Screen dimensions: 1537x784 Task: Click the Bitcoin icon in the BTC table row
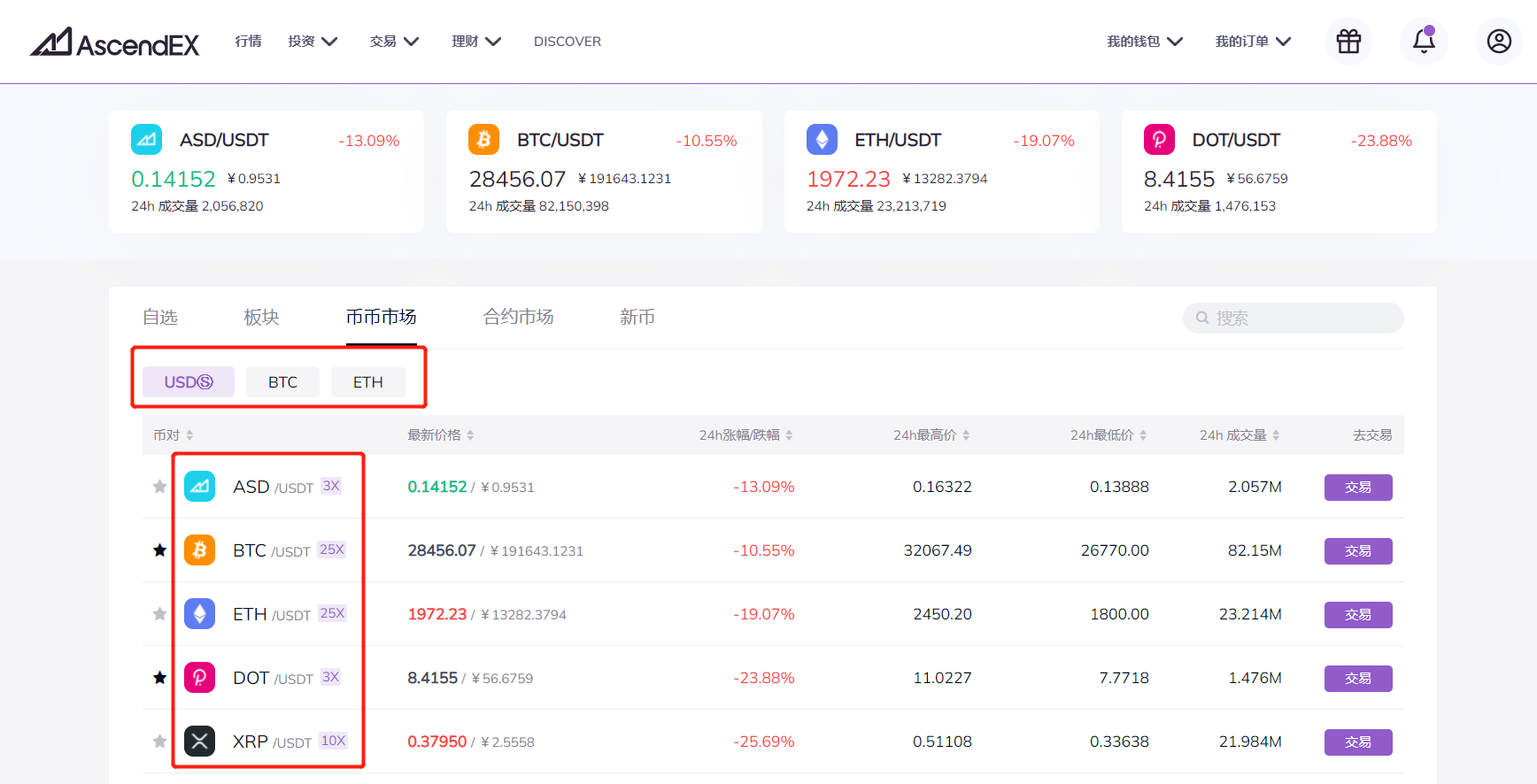coord(199,550)
